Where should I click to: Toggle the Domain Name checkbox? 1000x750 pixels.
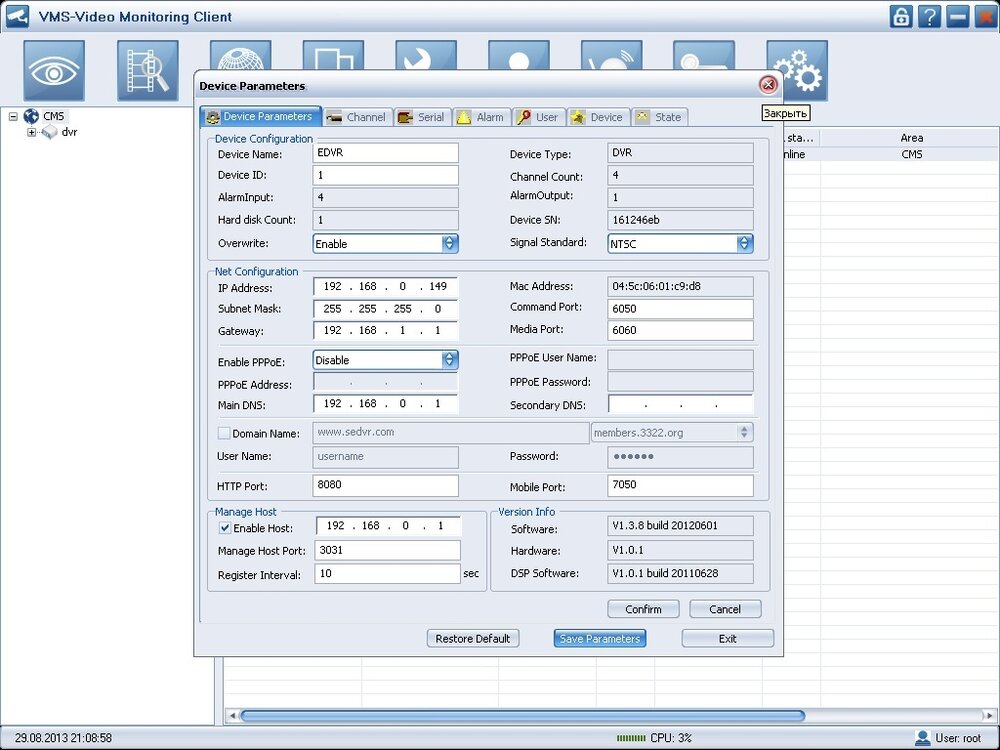(224, 433)
